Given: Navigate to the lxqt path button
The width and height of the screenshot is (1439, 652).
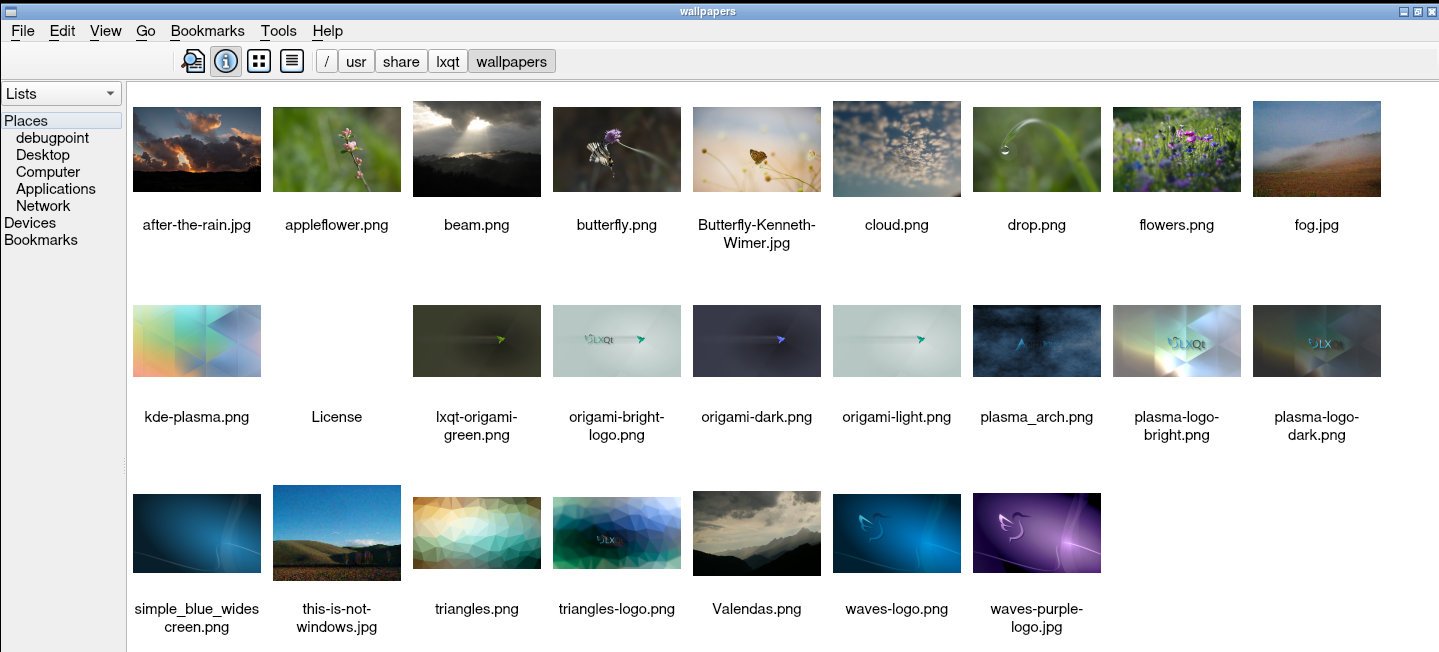Looking at the screenshot, I should [447, 62].
